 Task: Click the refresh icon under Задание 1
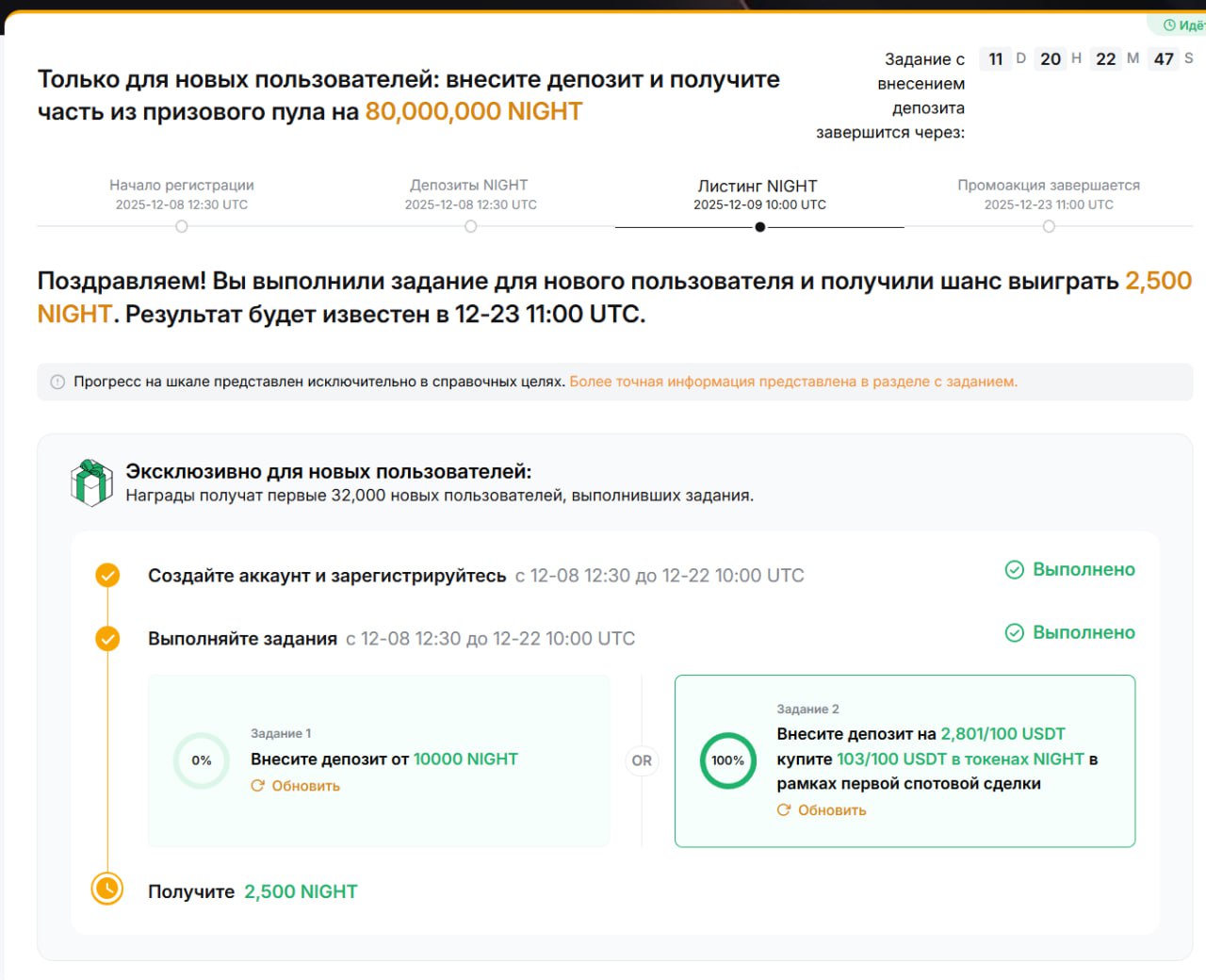pyautogui.click(x=257, y=786)
